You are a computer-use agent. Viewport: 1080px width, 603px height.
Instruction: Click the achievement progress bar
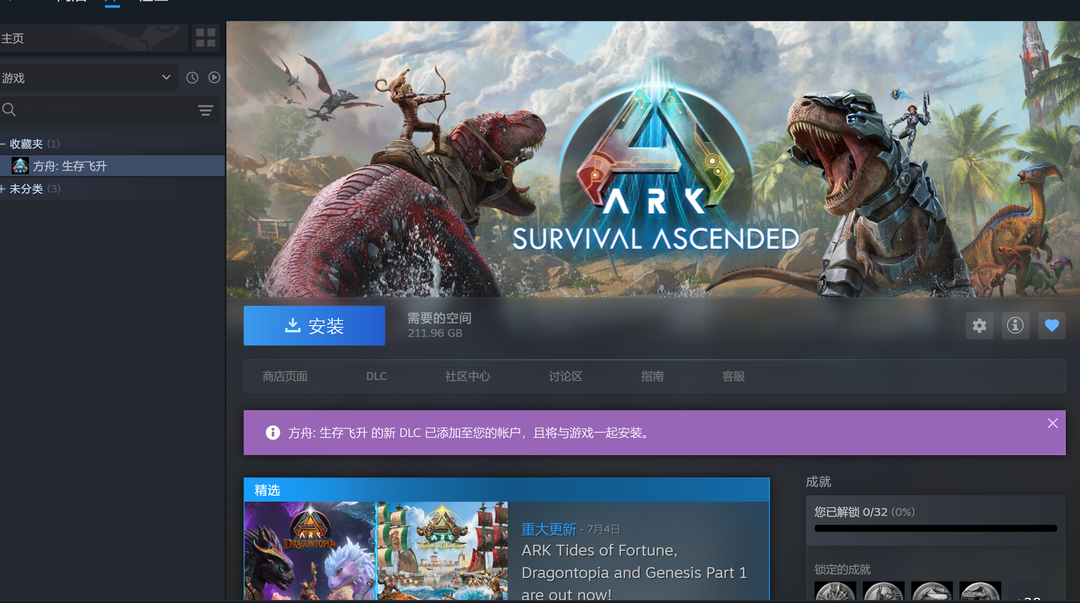coord(935,529)
